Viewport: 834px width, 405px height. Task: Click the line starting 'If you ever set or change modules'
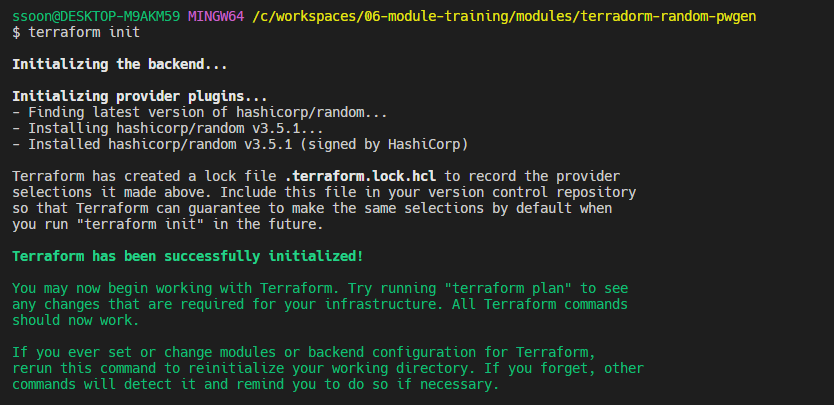pos(304,352)
